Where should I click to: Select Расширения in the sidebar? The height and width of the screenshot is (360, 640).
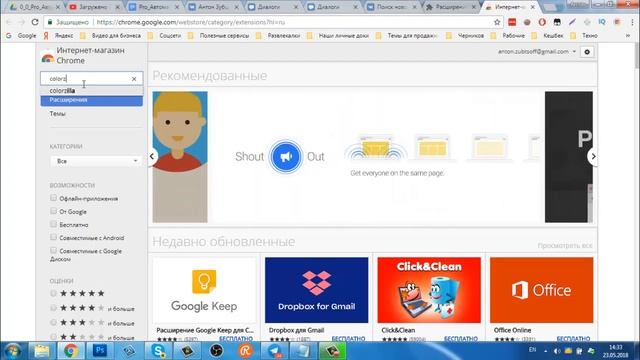point(91,100)
